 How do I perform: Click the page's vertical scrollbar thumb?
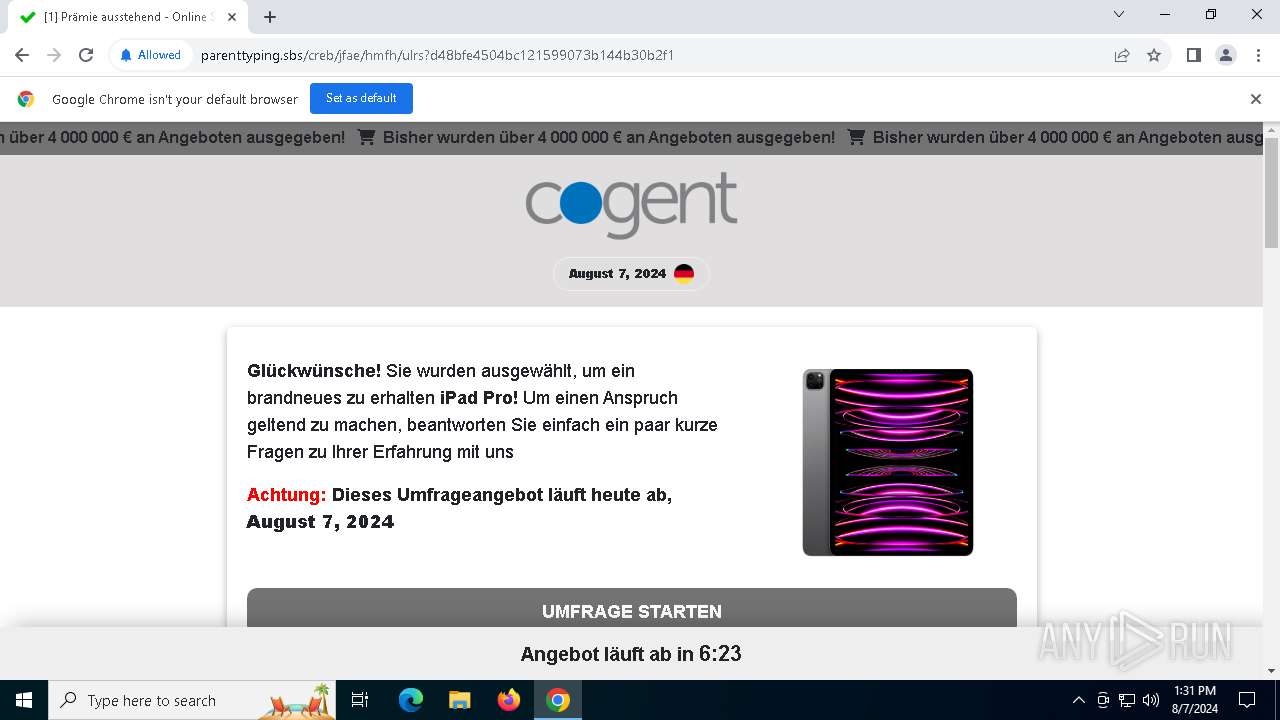point(1271,192)
